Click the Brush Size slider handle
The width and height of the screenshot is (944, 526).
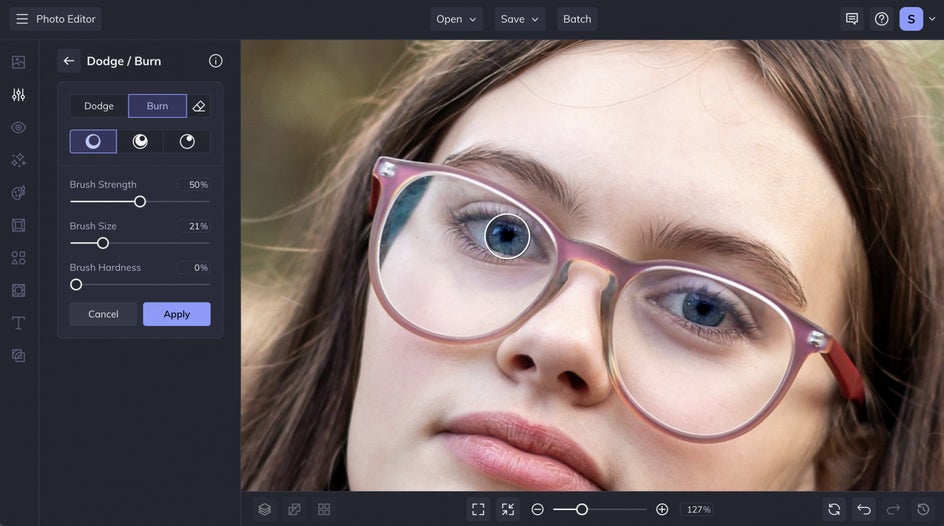click(103, 243)
